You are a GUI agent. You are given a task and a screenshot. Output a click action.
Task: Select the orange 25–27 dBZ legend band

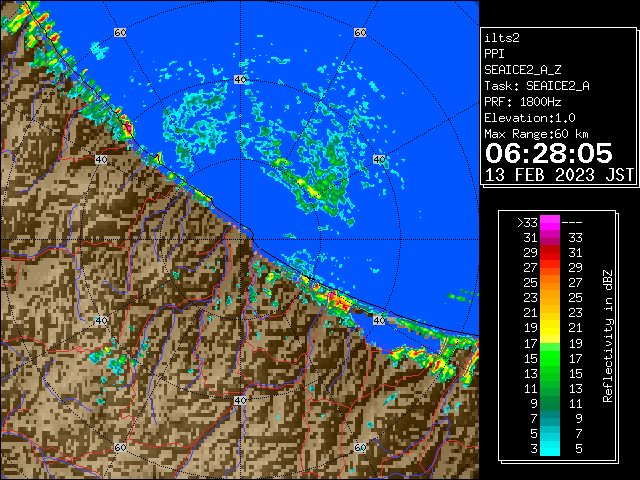coord(550,282)
